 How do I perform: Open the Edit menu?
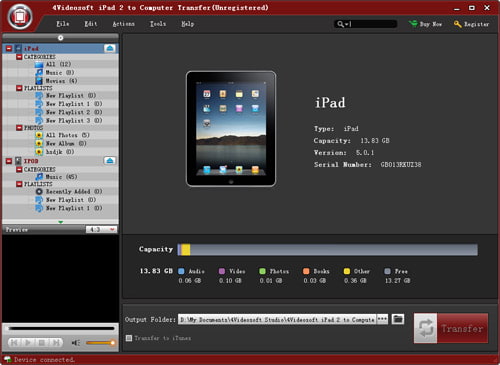[91, 24]
